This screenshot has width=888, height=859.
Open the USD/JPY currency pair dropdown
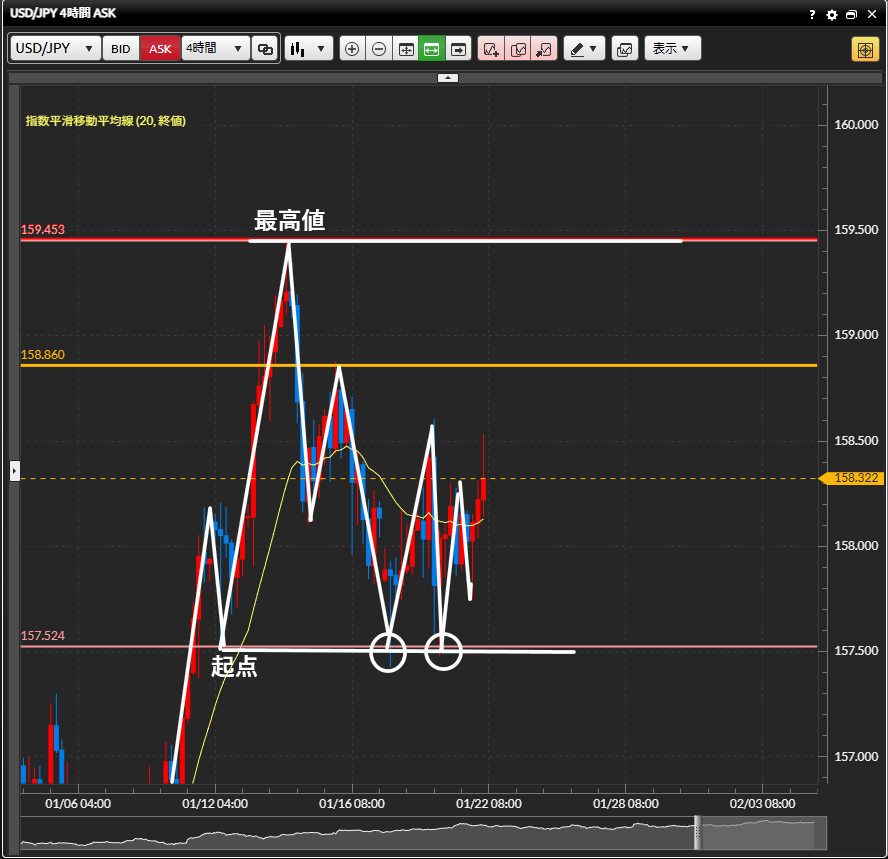[55, 48]
